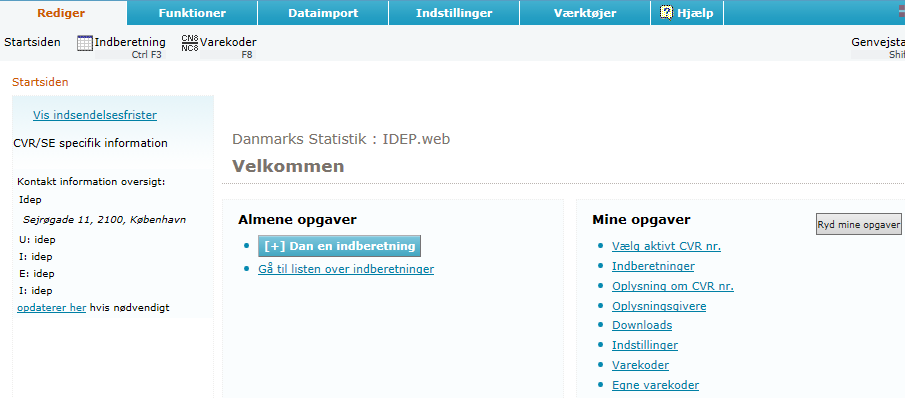The image size is (905, 398).
Task: Click the Startsiden breadcrumb
Action: click(40, 82)
